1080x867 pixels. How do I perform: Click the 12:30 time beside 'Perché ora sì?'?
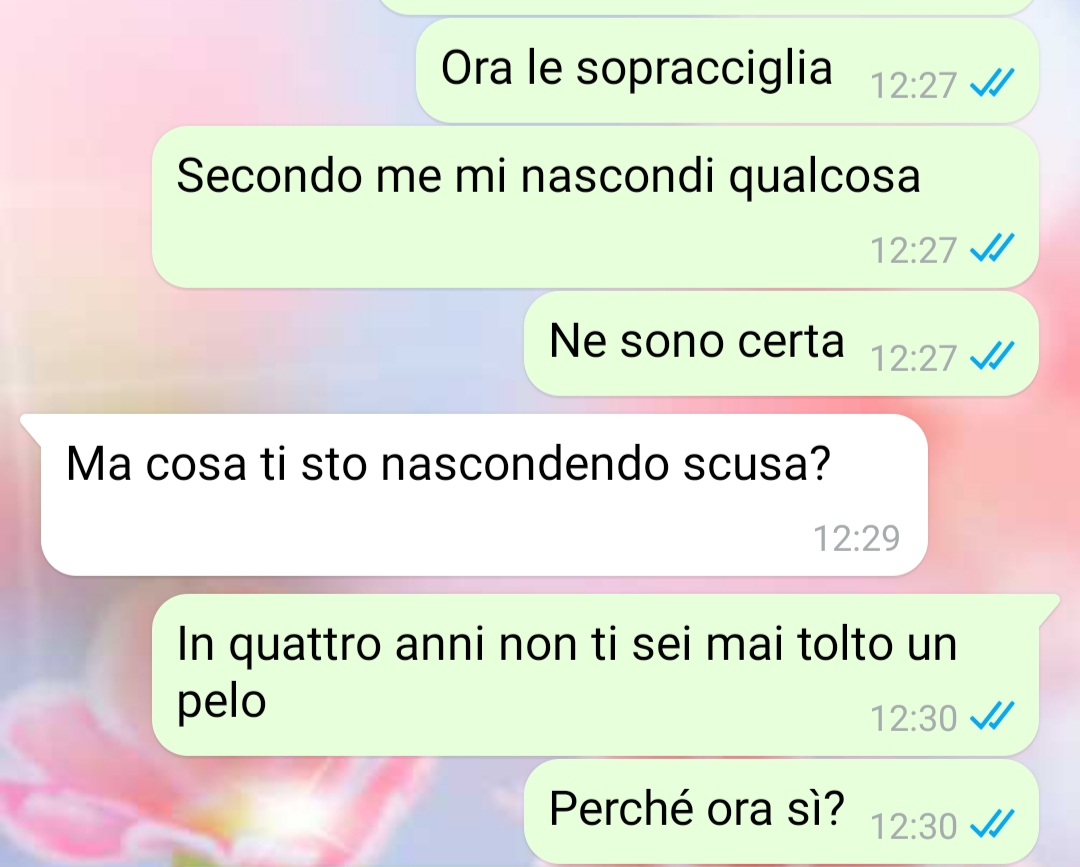(913, 827)
